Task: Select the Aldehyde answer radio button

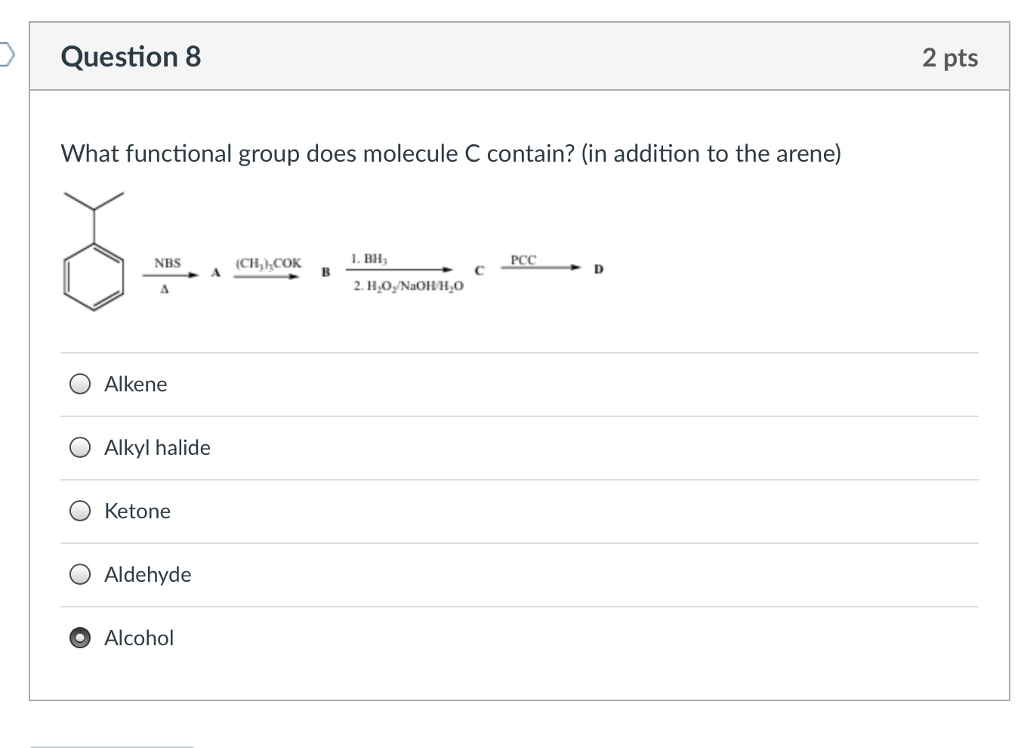Action: point(79,574)
